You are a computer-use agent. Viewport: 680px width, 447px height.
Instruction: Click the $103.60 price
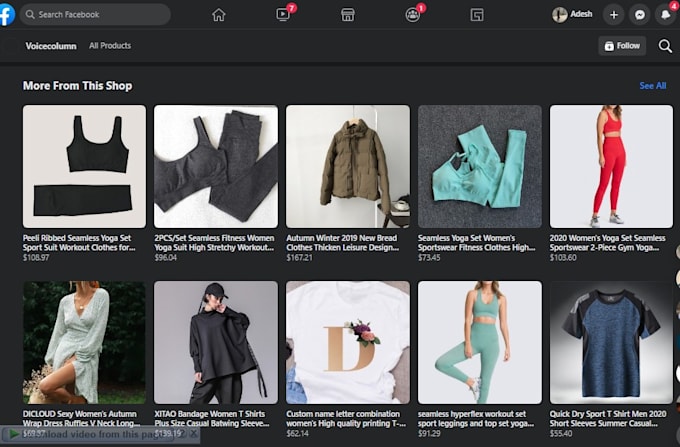tap(563, 258)
